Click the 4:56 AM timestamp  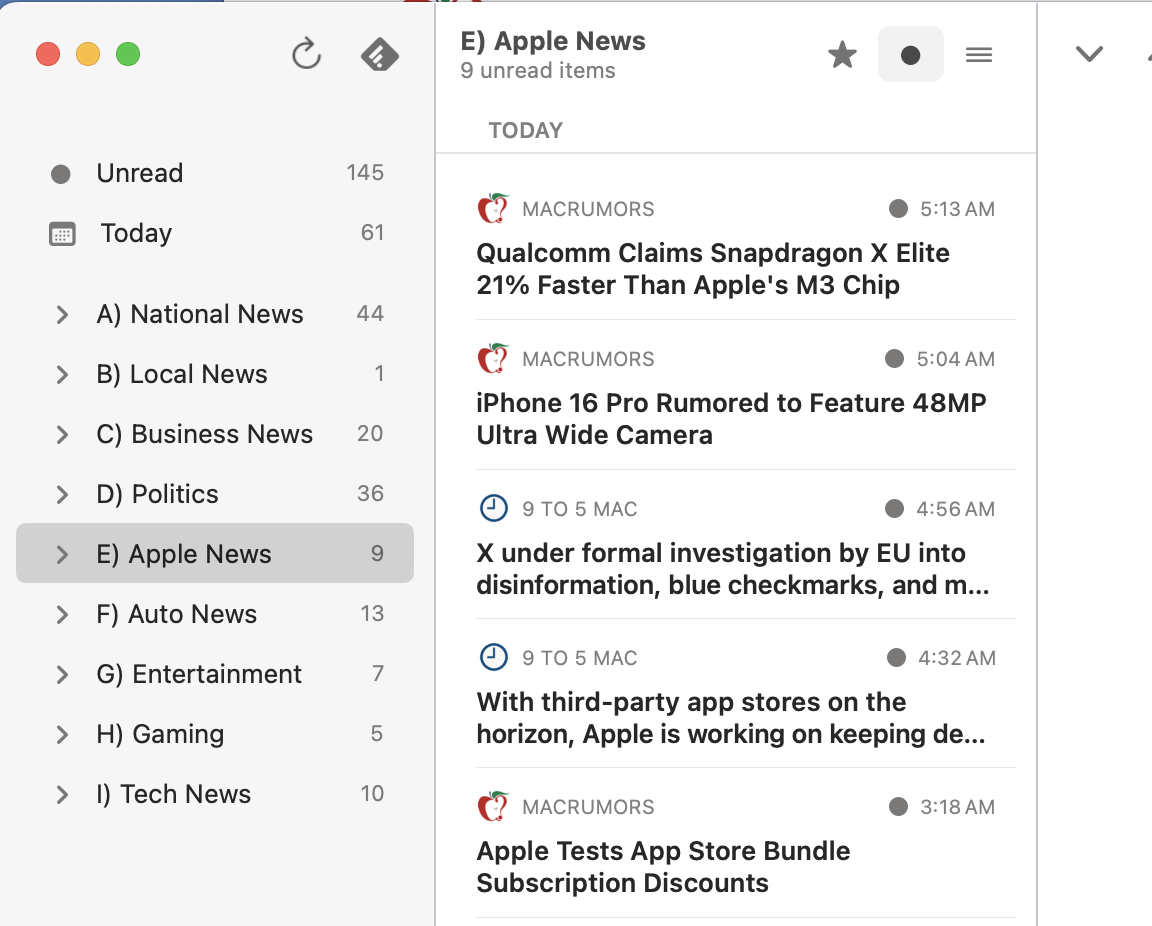click(955, 509)
